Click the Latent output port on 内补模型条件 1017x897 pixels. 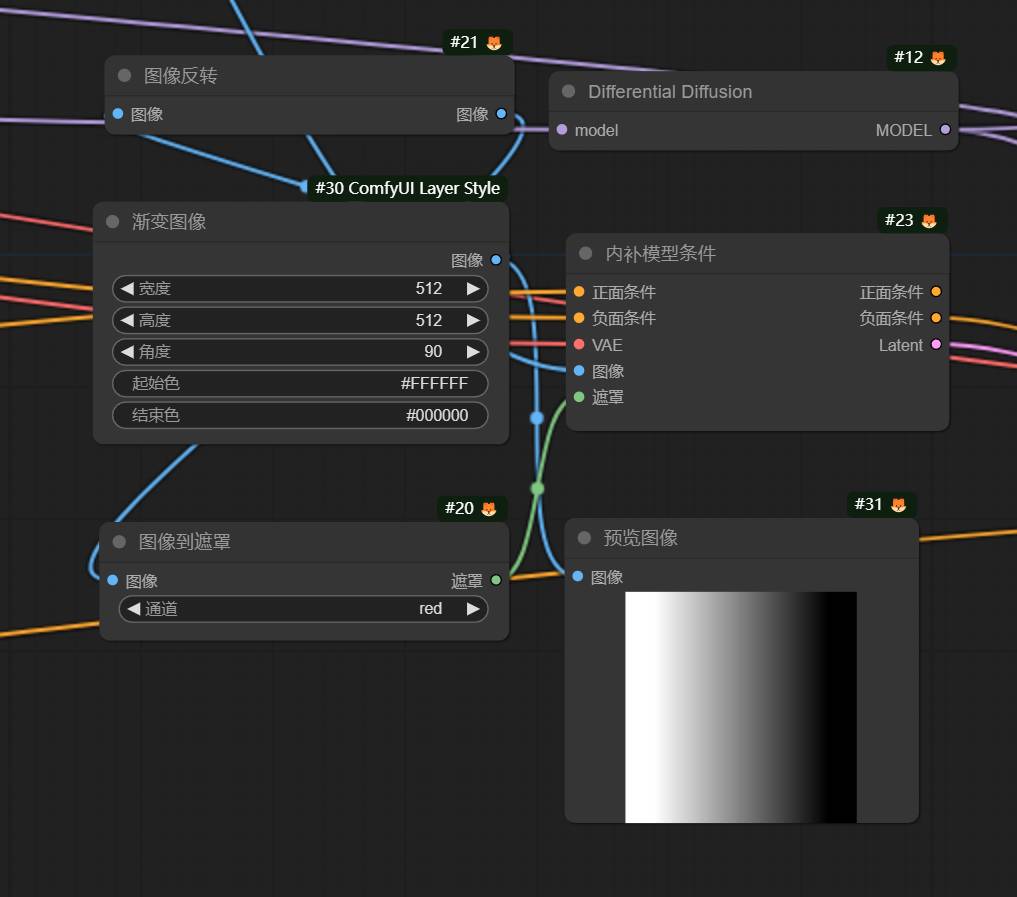pyautogui.click(x=936, y=345)
